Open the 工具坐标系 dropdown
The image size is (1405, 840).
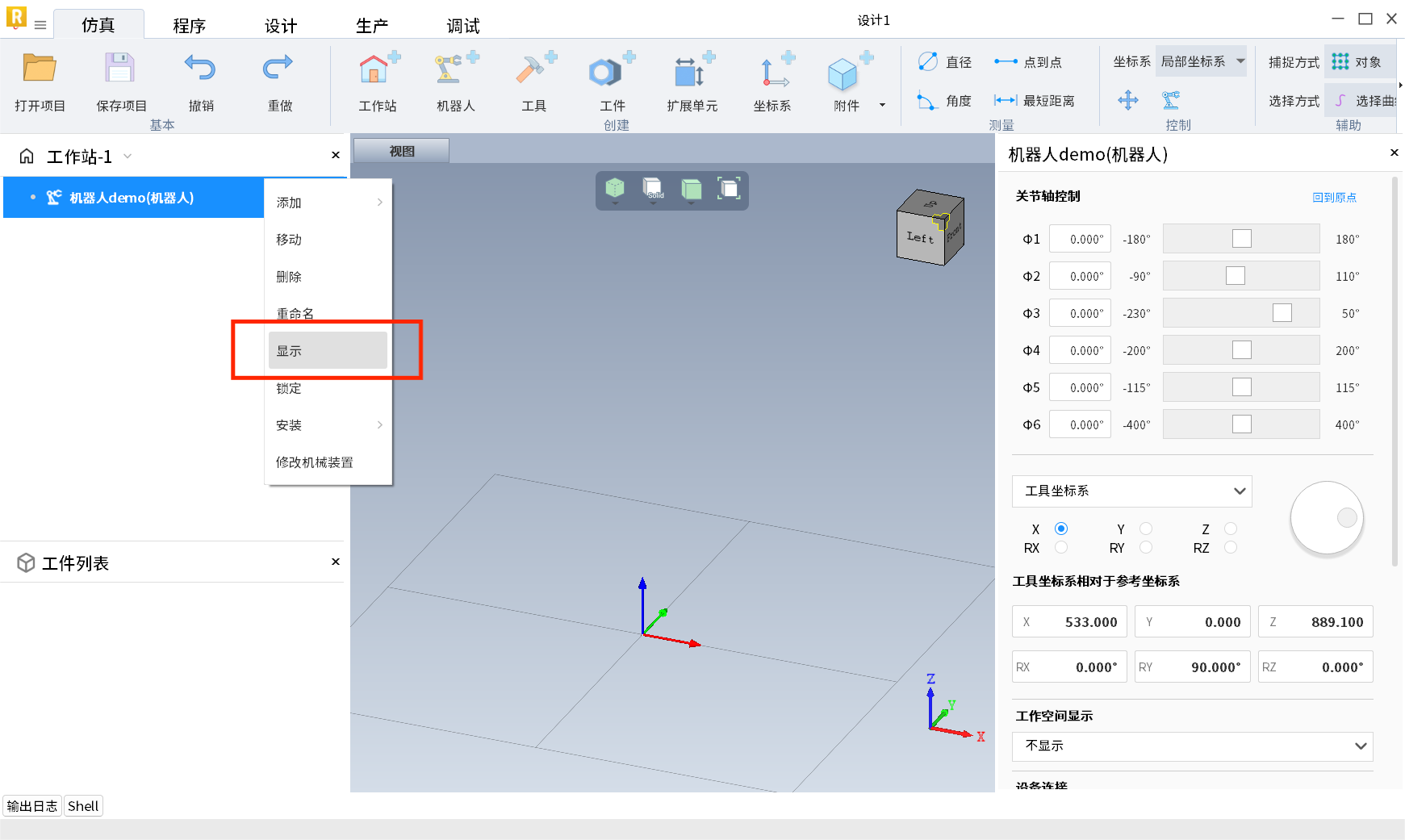click(x=1131, y=491)
